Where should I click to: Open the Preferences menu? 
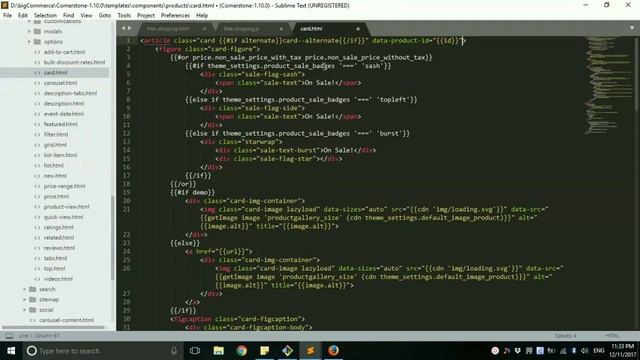click(x=175, y=16)
